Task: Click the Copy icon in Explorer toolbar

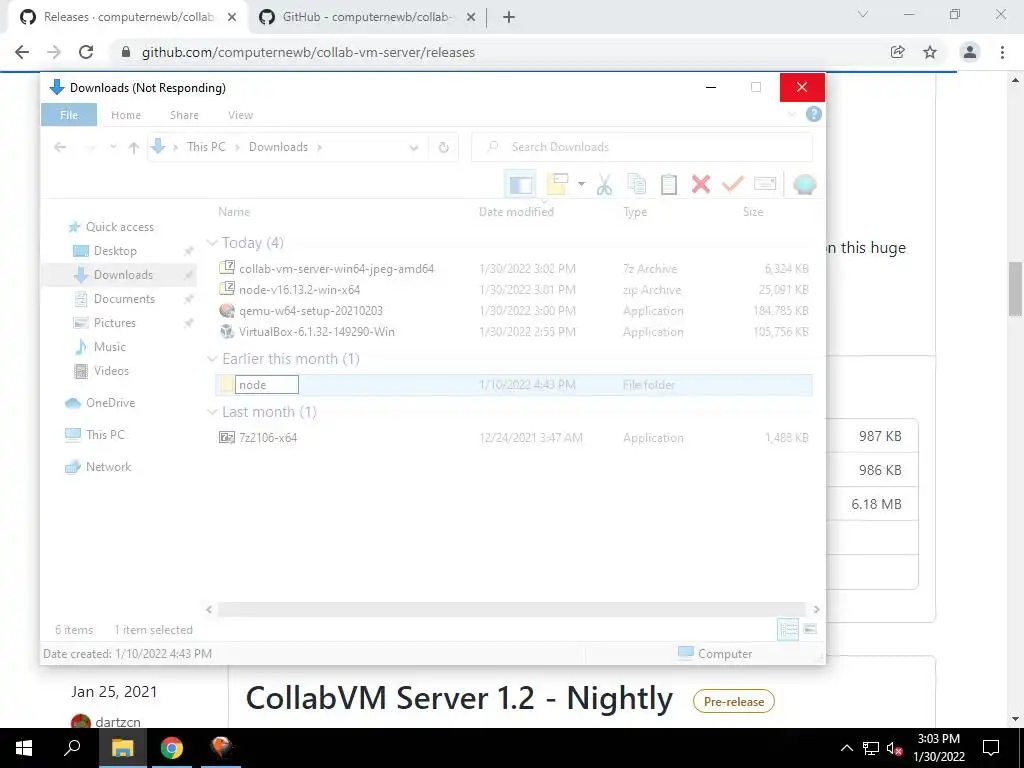Action: coord(637,185)
